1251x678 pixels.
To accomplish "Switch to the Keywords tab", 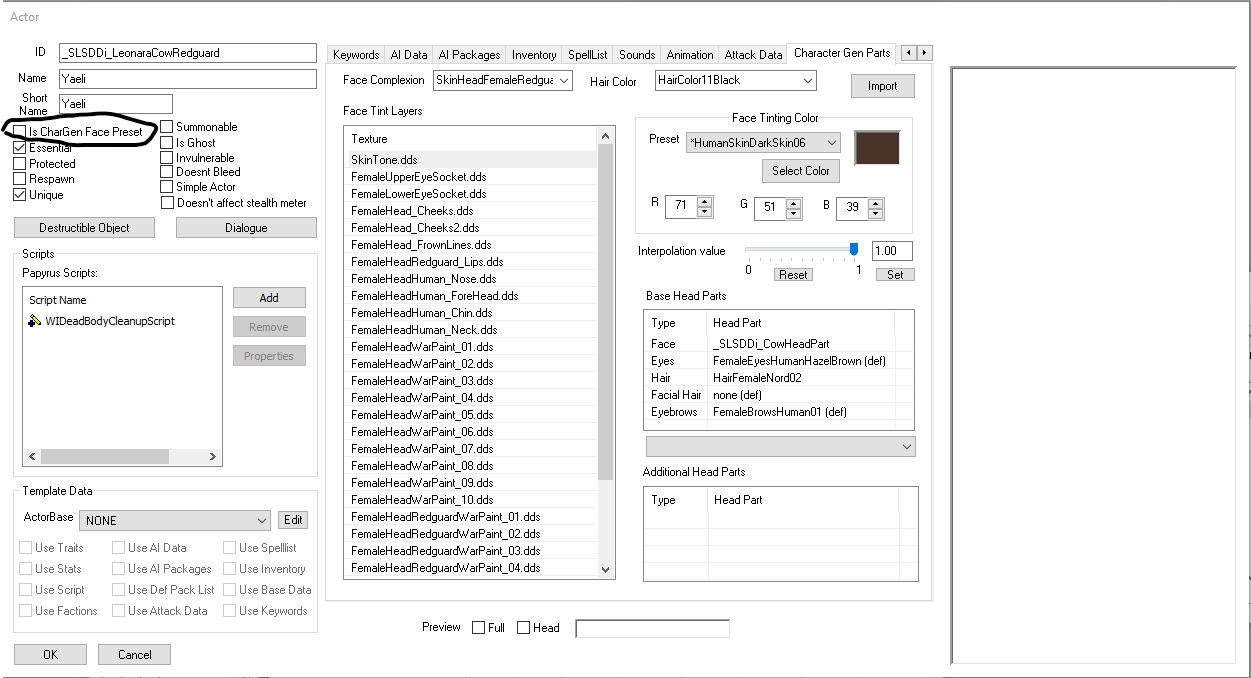I will point(356,55).
